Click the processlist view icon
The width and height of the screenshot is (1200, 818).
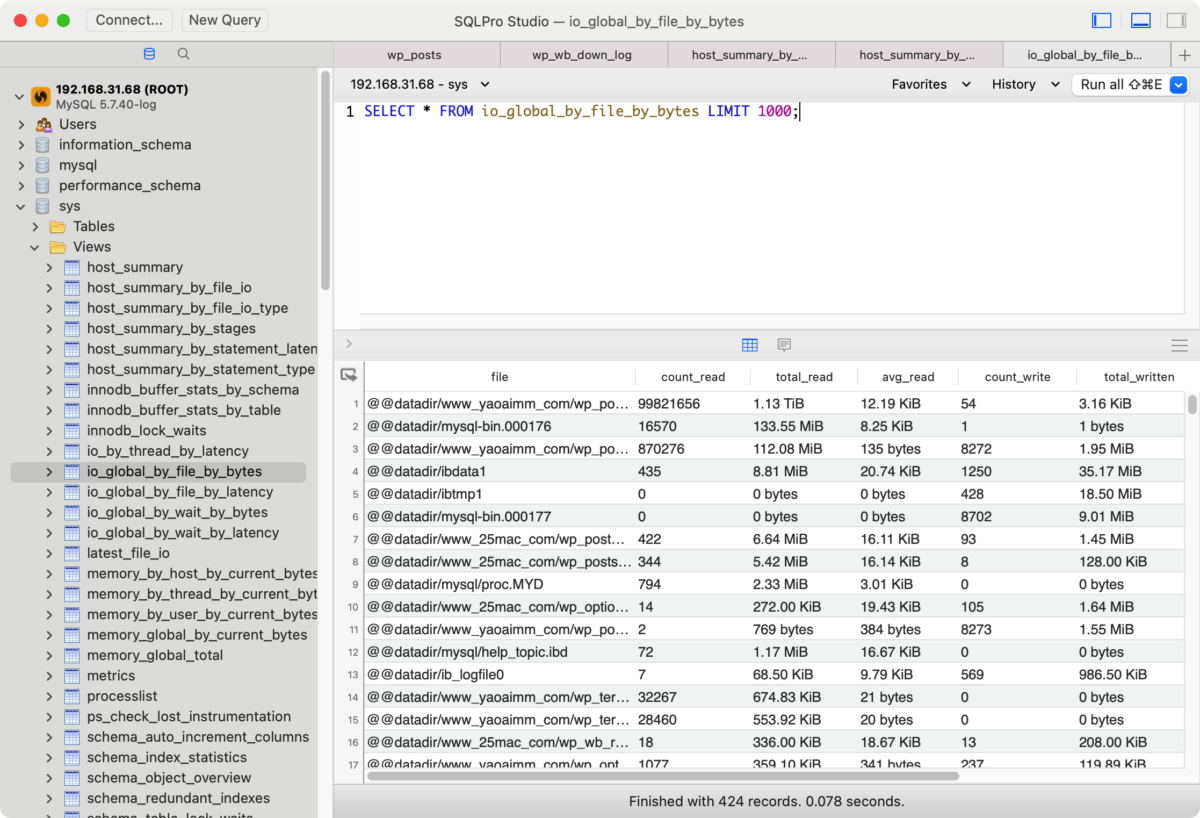(x=72, y=696)
